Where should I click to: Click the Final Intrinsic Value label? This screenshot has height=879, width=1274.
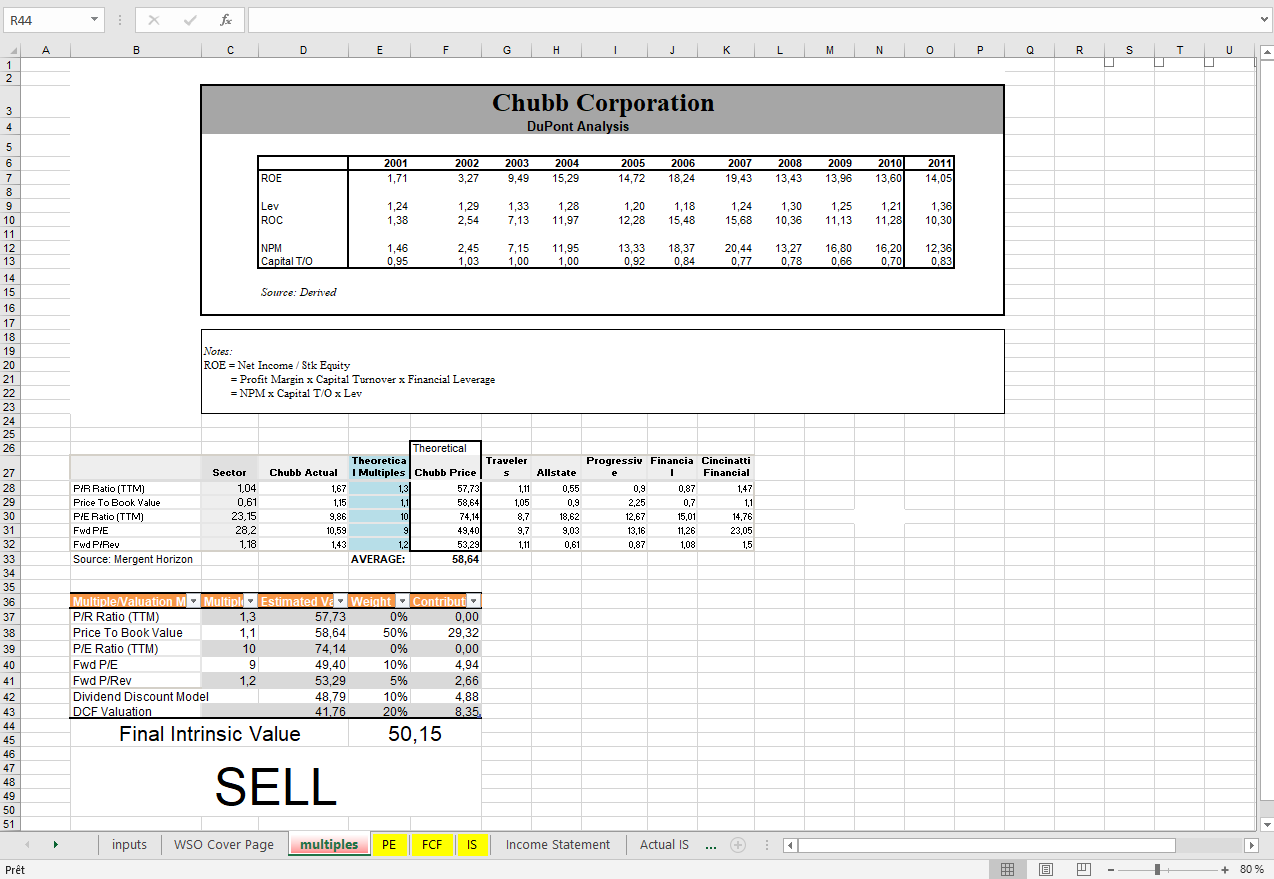[x=210, y=734]
